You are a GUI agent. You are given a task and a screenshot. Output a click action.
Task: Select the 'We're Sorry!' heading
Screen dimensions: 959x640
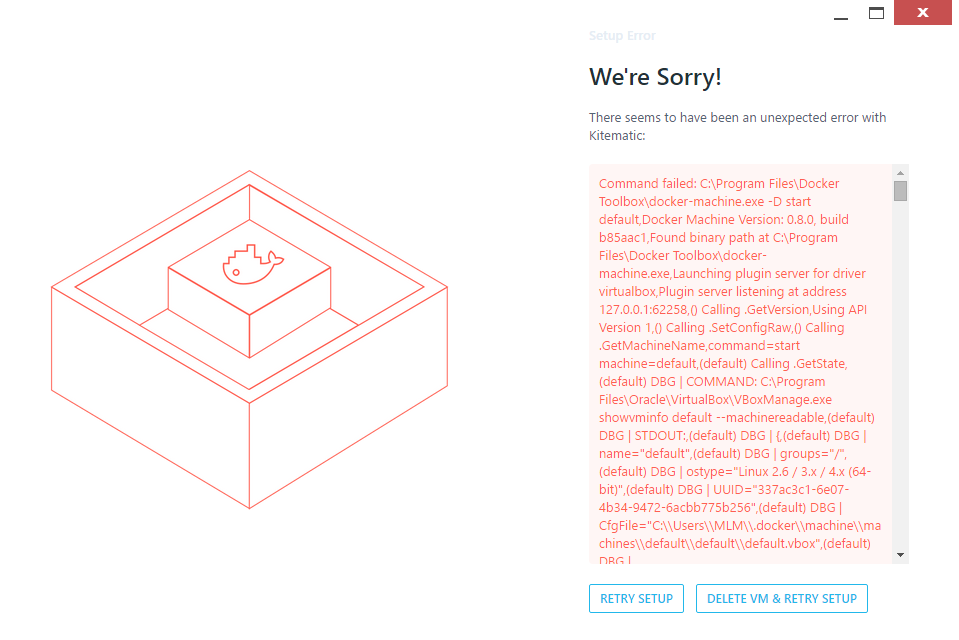pos(655,77)
